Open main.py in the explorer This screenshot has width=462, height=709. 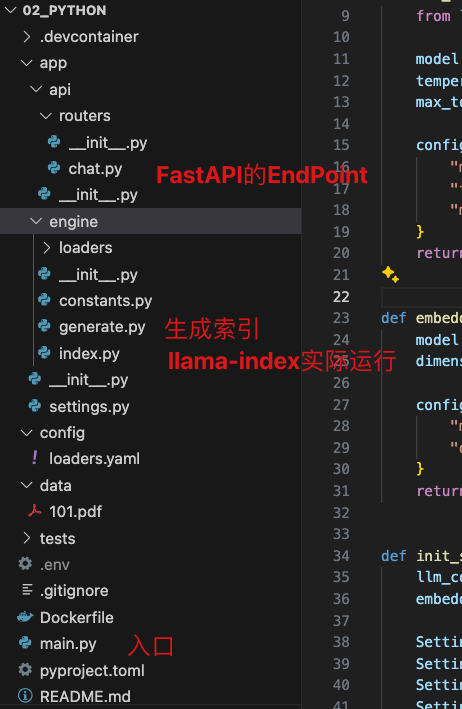pyautogui.click(x=68, y=643)
